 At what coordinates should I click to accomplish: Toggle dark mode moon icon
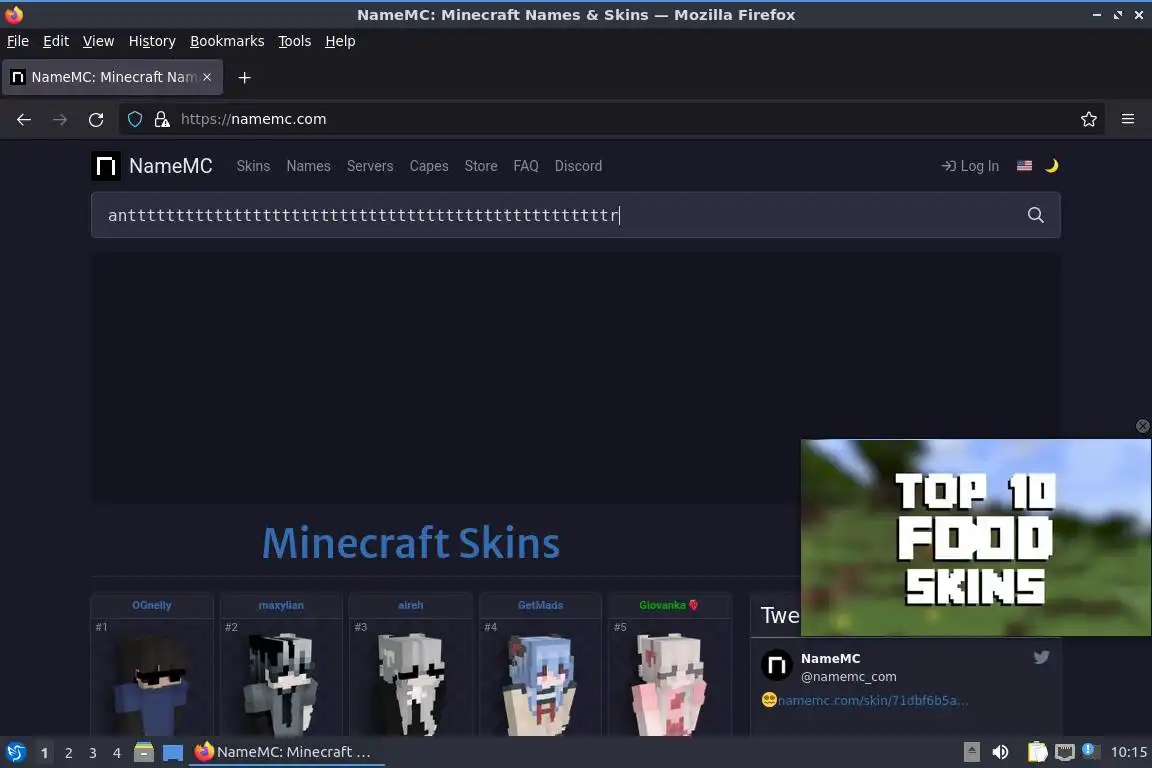(1051, 165)
